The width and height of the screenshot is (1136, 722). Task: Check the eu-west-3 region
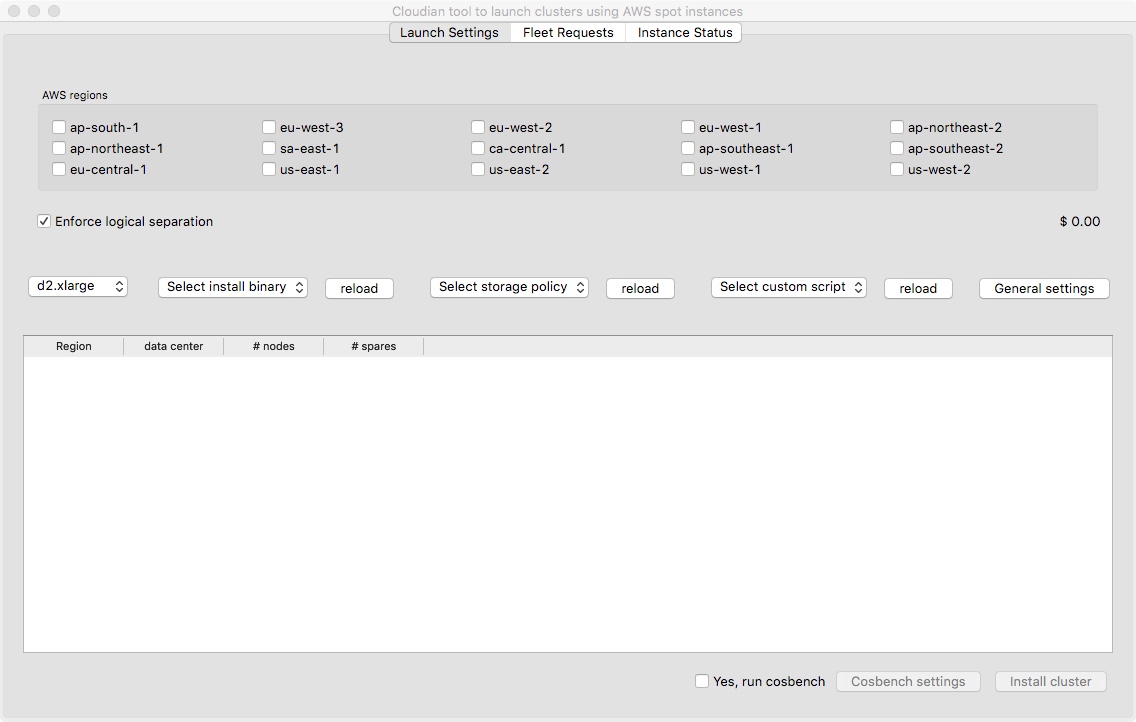[268, 127]
